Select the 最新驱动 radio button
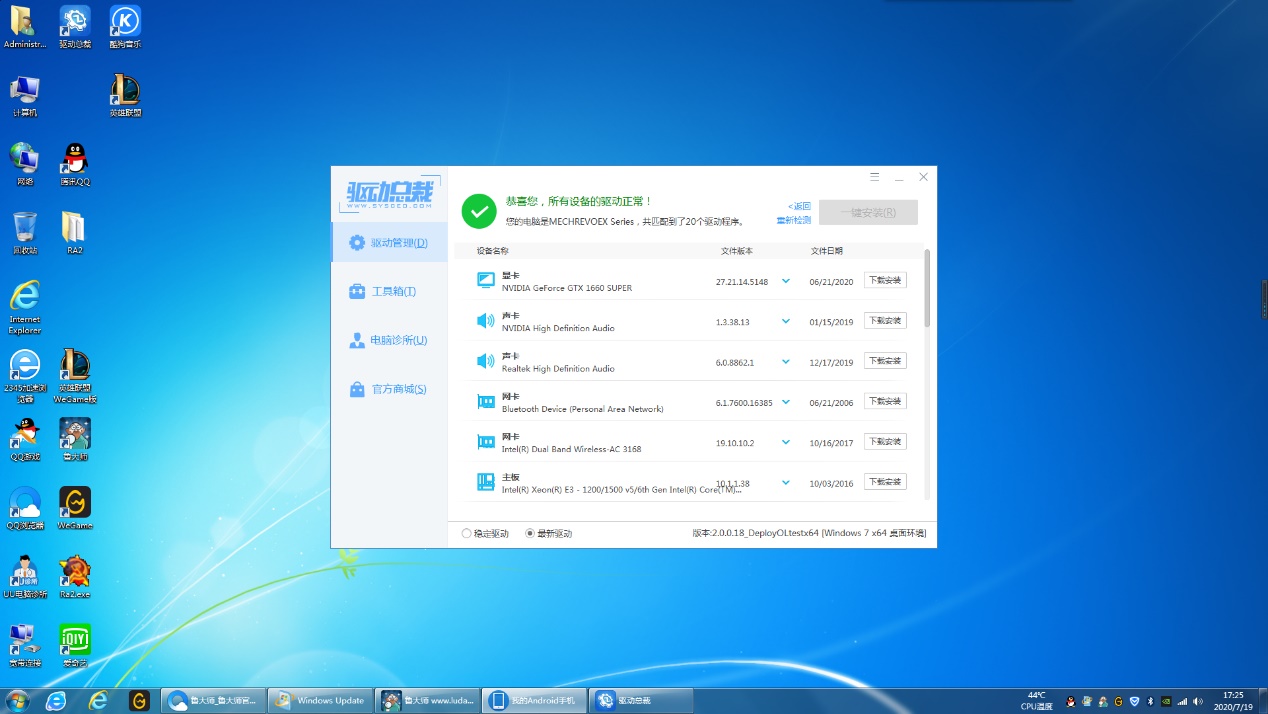 pos(531,533)
